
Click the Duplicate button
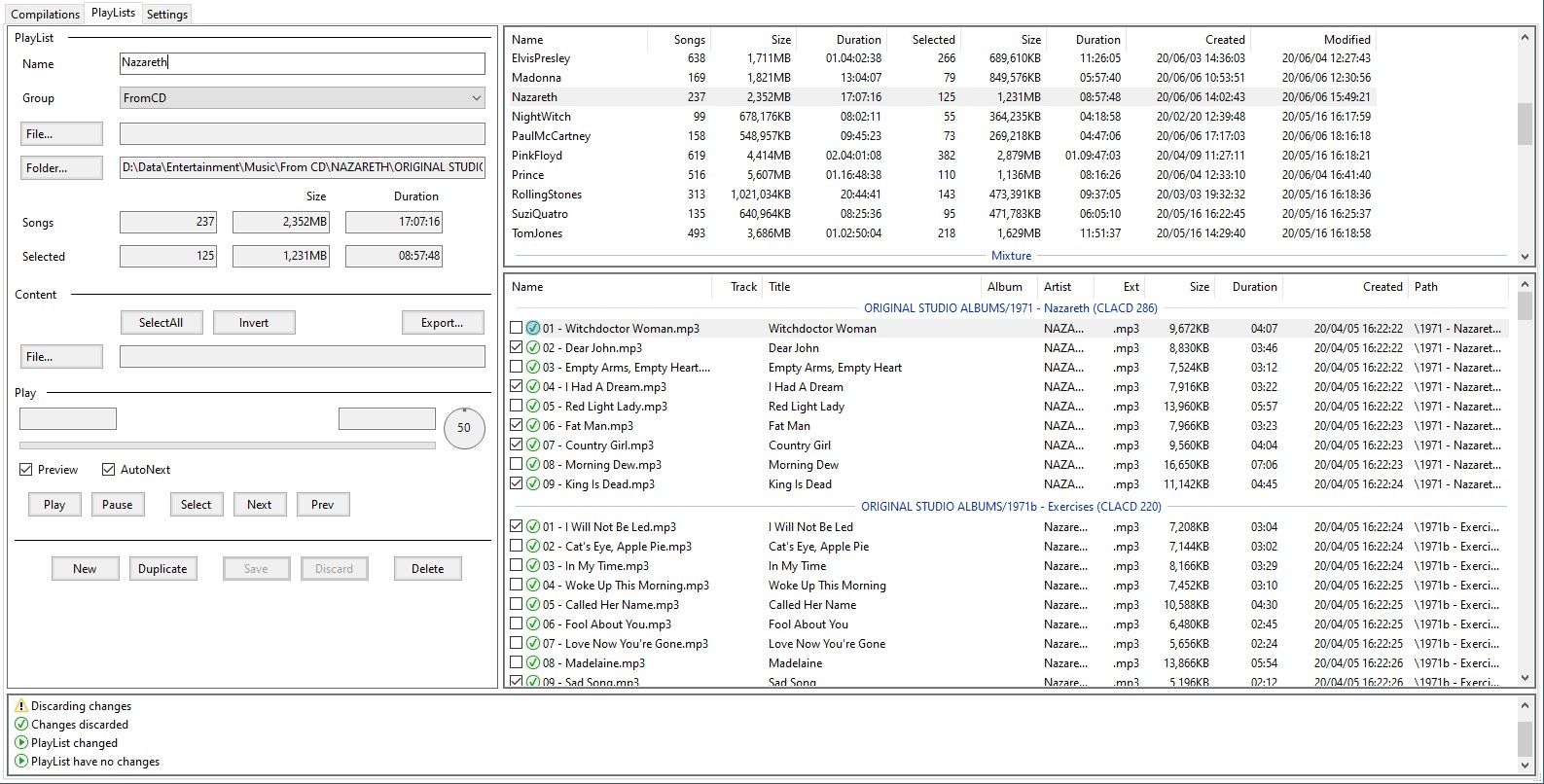162,569
